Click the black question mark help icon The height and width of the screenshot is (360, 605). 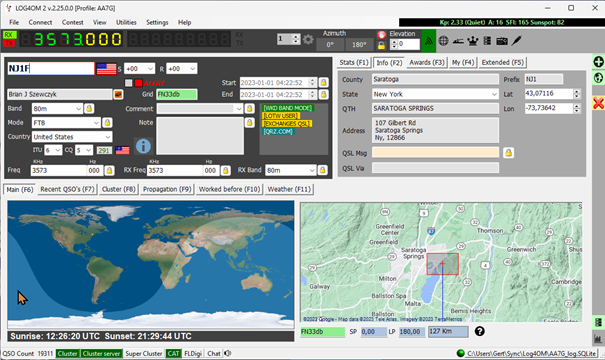tap(480, 331)
